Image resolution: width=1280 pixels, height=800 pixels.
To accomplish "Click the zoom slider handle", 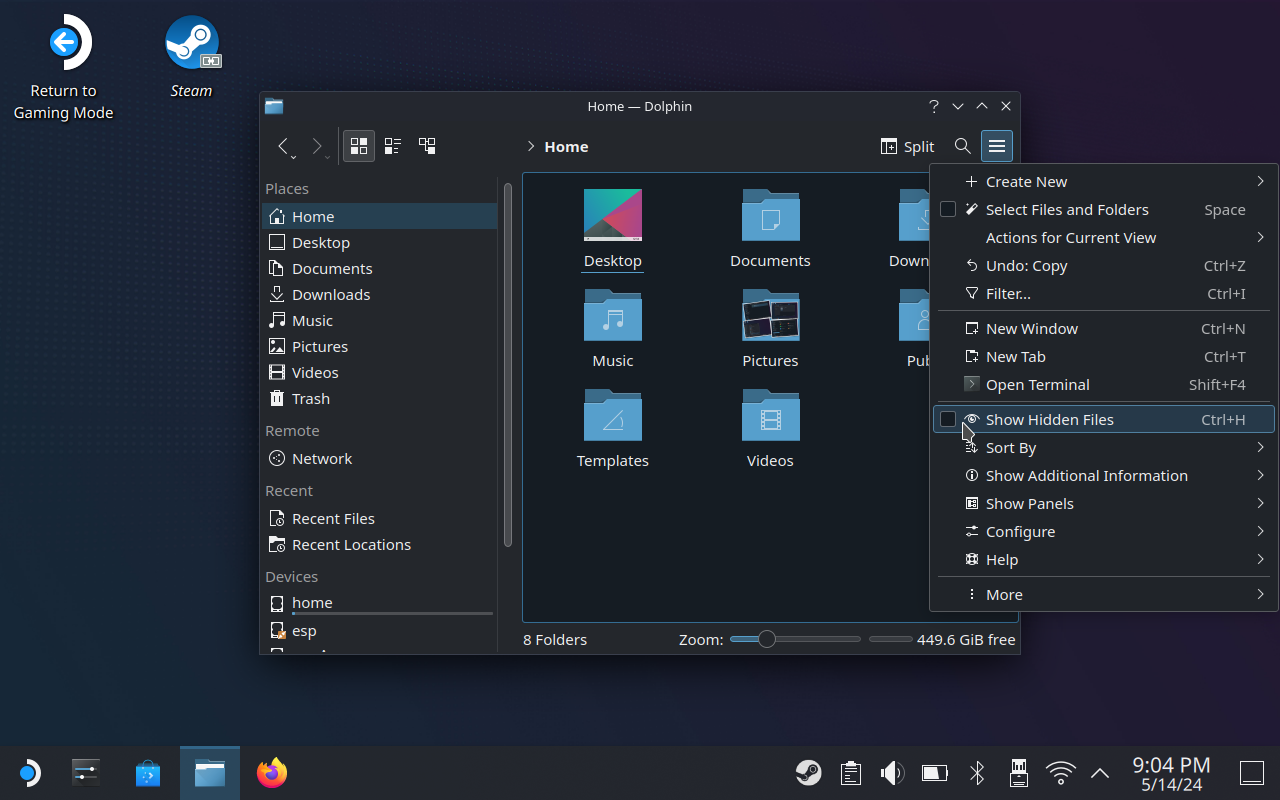I will 766,639.
